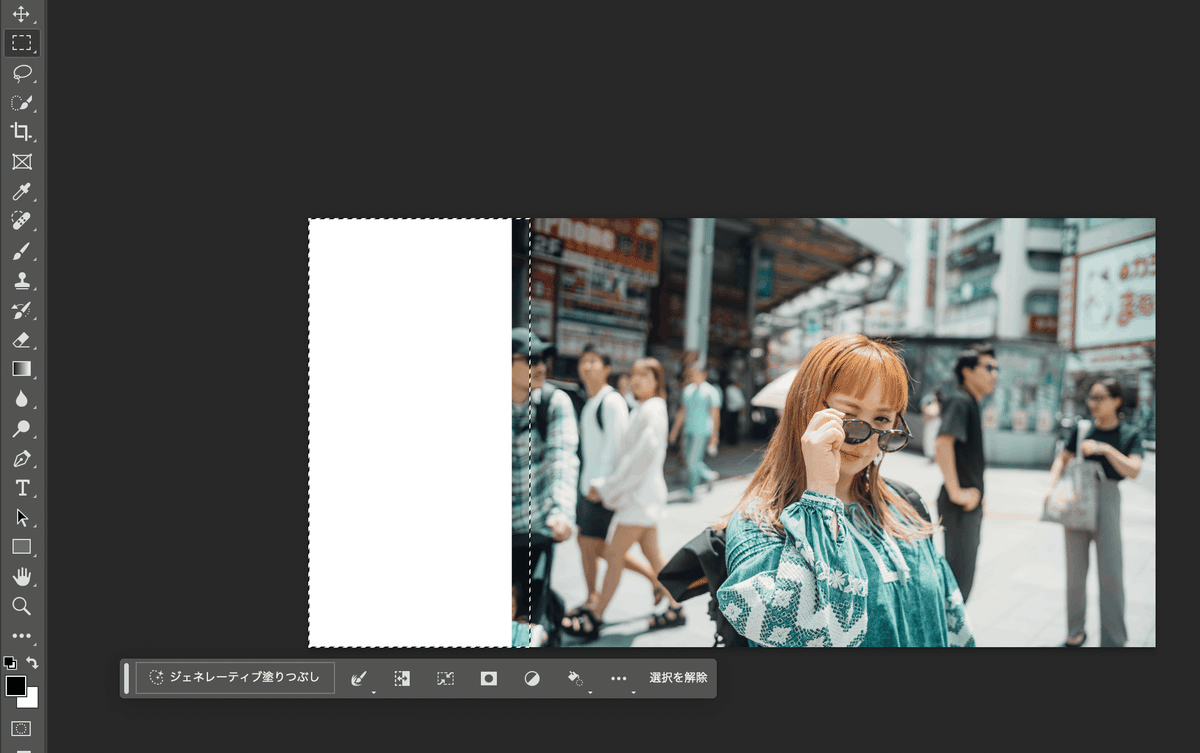
Task: Select the Brush tool
Action: pos(21,251)
